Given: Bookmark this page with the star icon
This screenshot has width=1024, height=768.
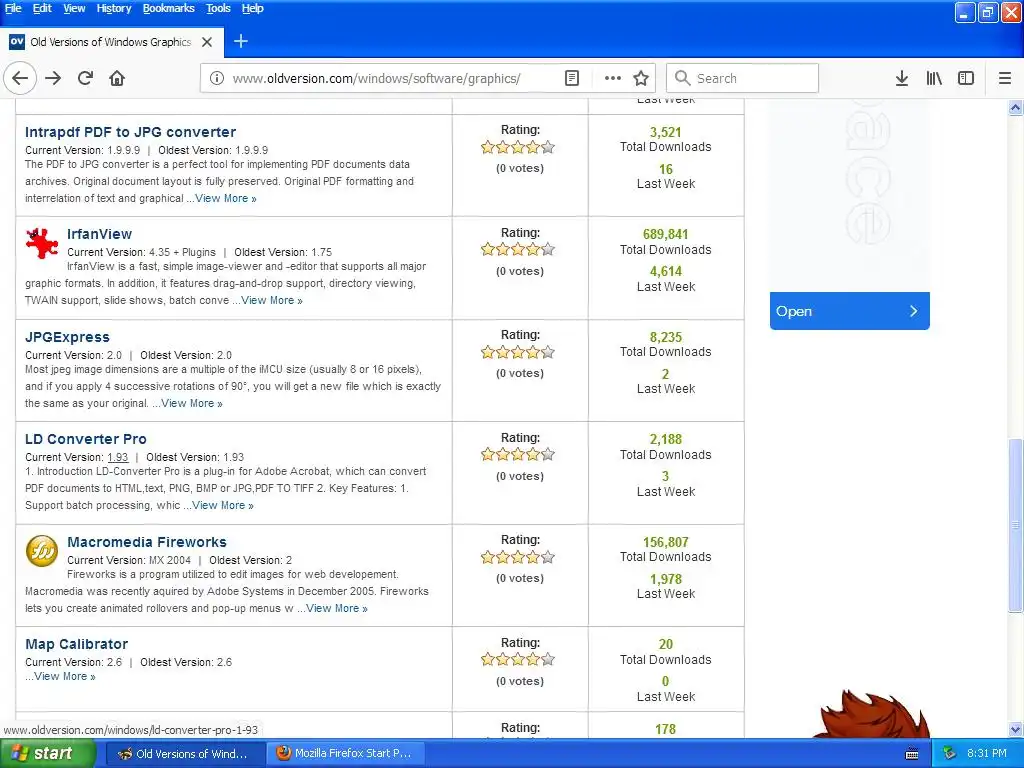Looking at the screenshot, I should click(641, 78).
